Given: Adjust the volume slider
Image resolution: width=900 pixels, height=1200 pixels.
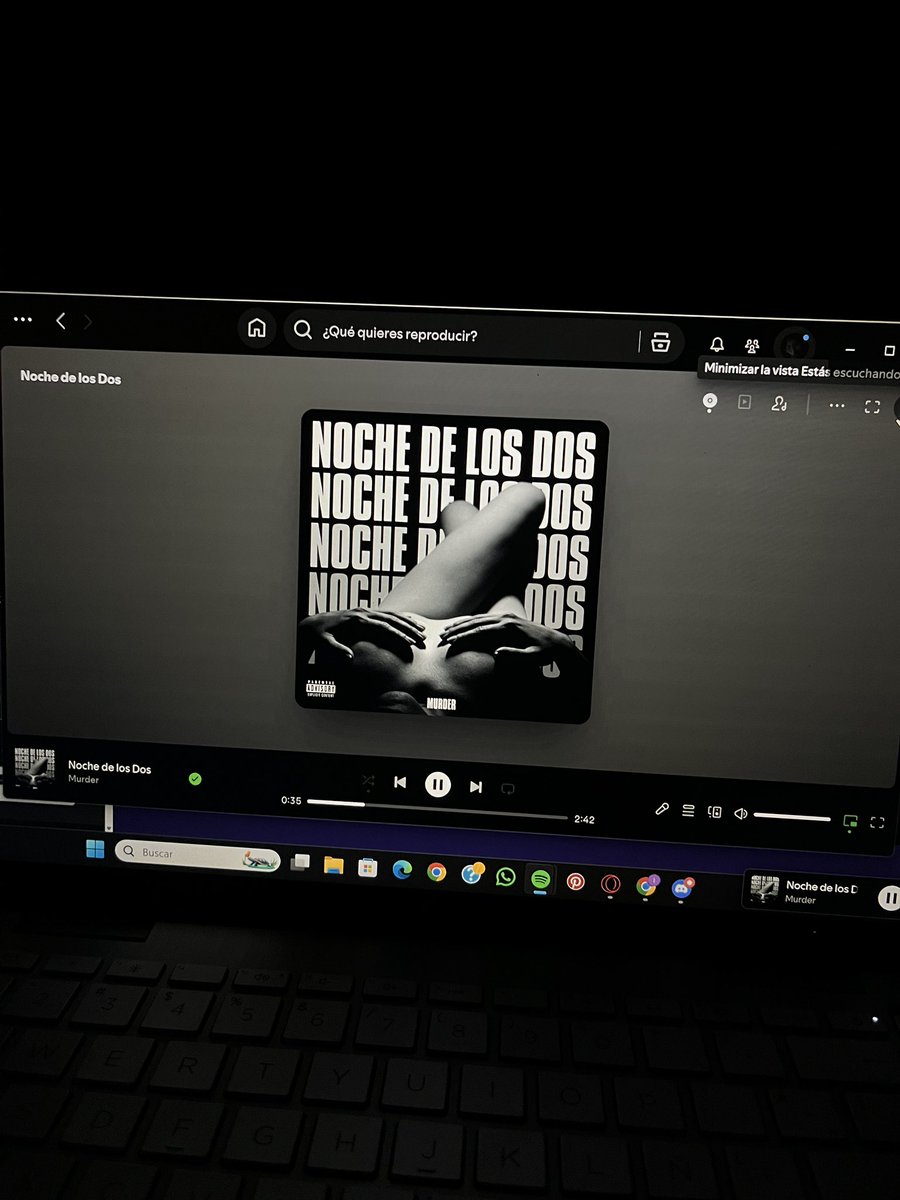Looking at the screenshot, I should [x=792, y=817].
